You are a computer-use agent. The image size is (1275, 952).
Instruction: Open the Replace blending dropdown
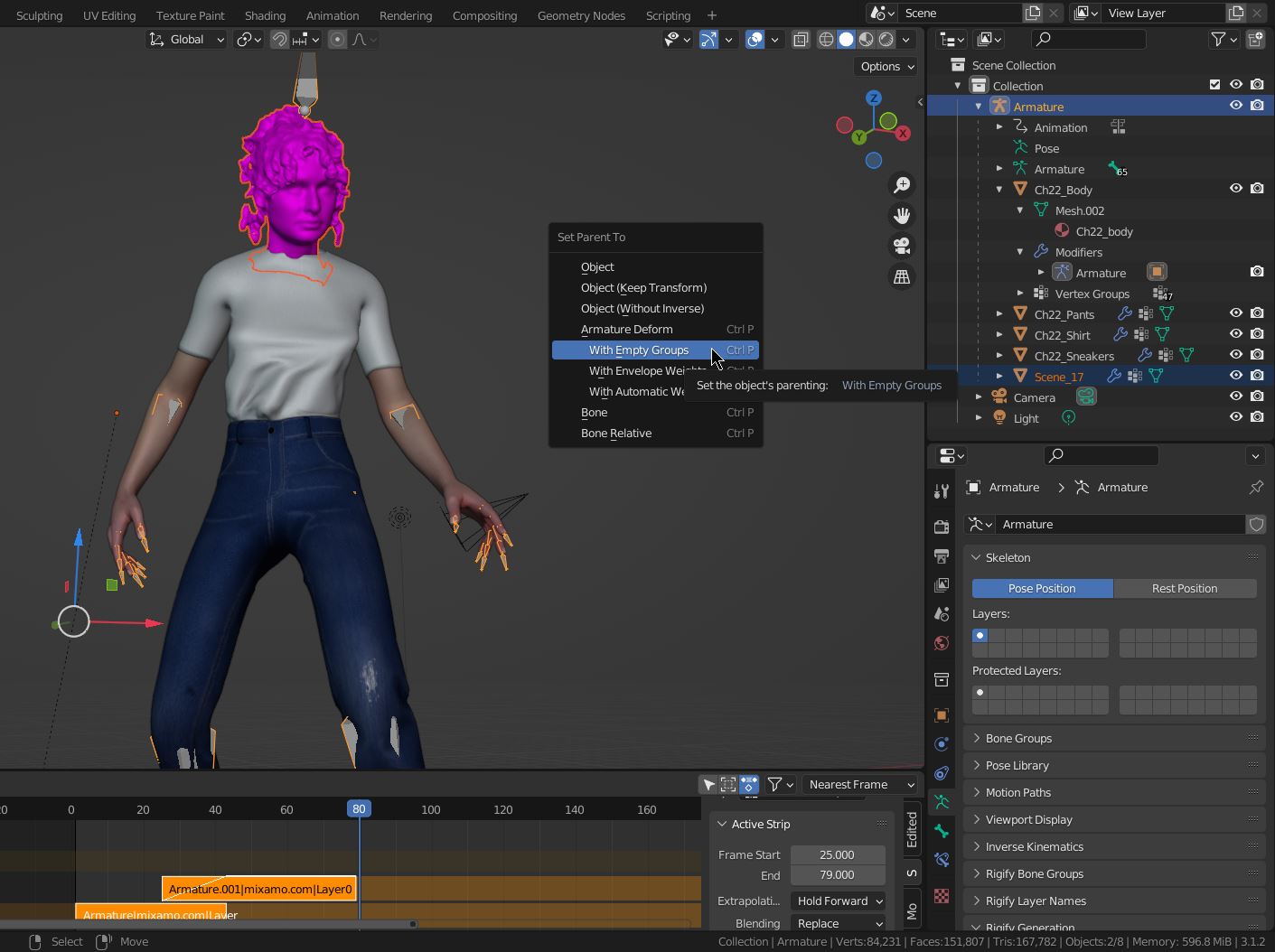[839, 923]
